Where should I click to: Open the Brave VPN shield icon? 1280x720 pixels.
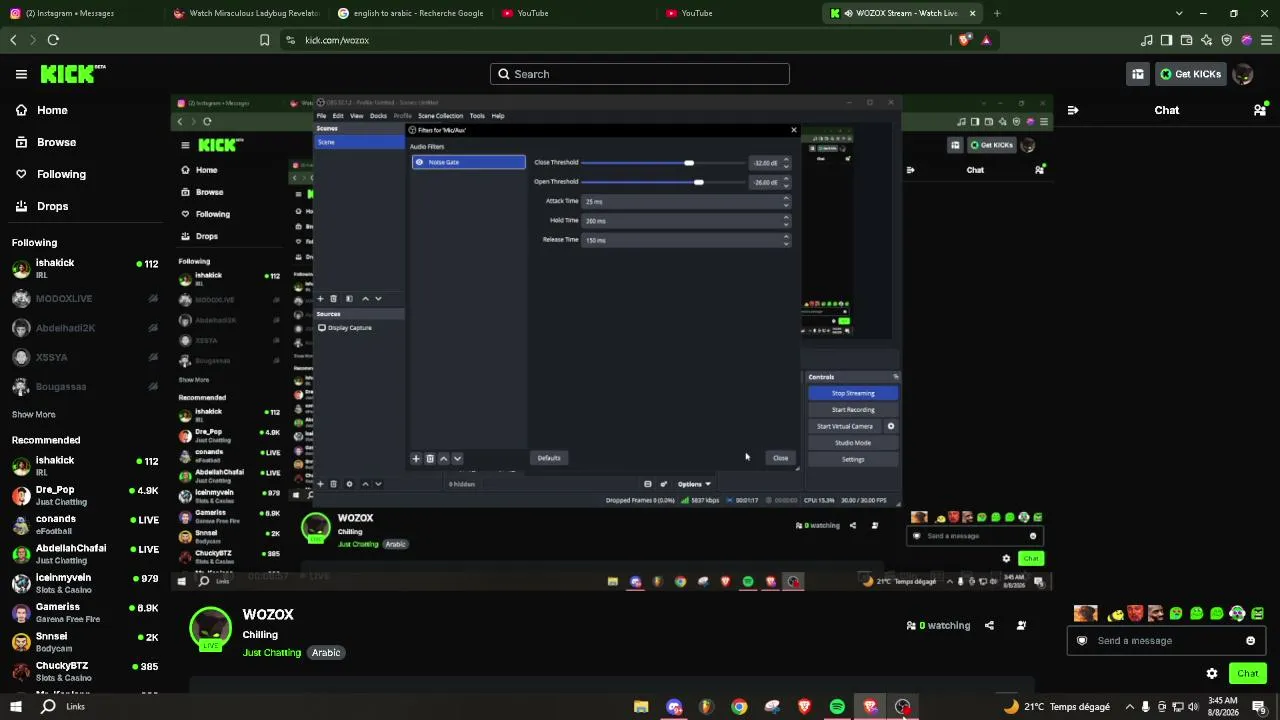click(x=1226, y=40)
